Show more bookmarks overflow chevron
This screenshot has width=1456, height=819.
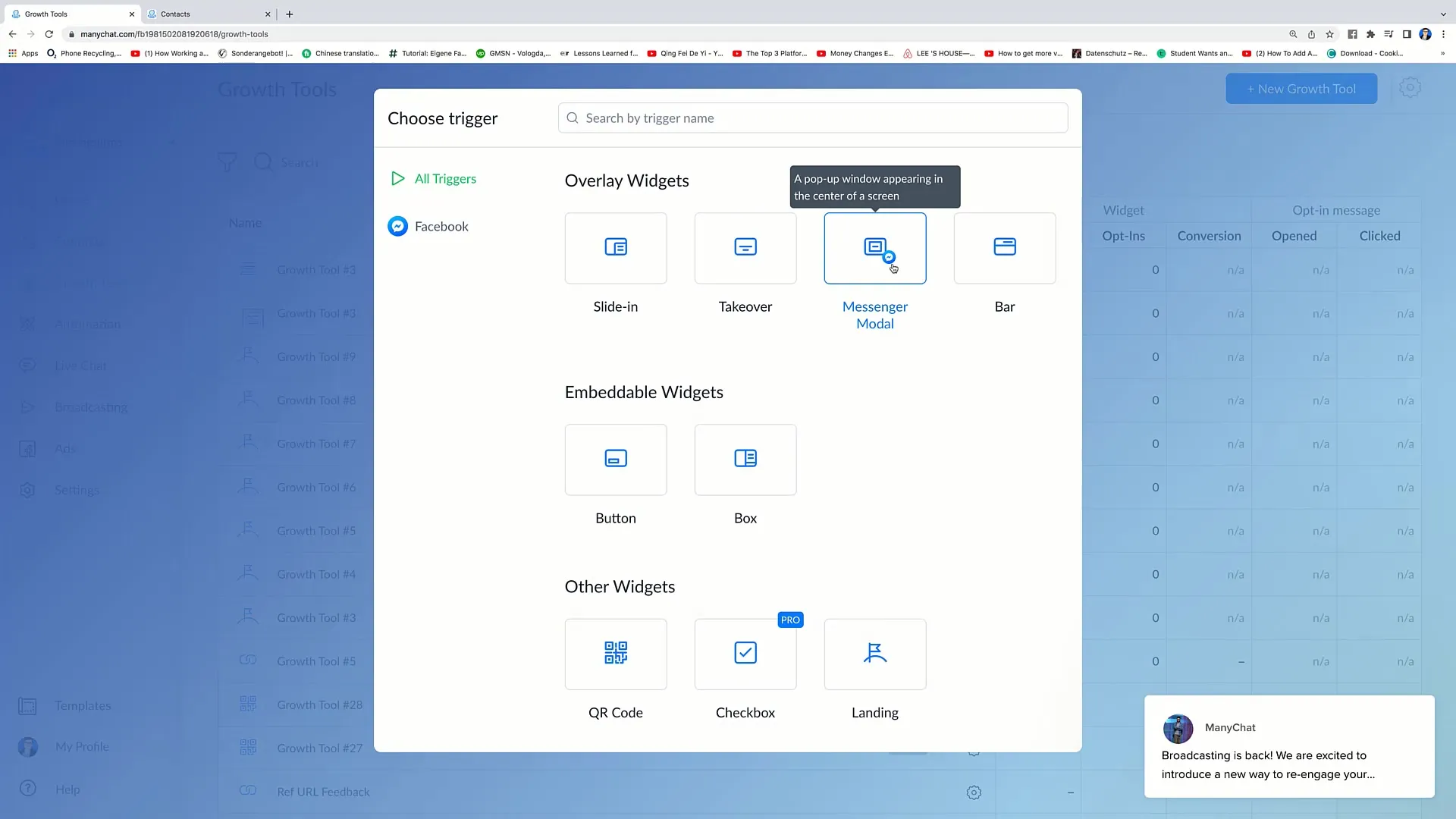(x=1442, y=54)
